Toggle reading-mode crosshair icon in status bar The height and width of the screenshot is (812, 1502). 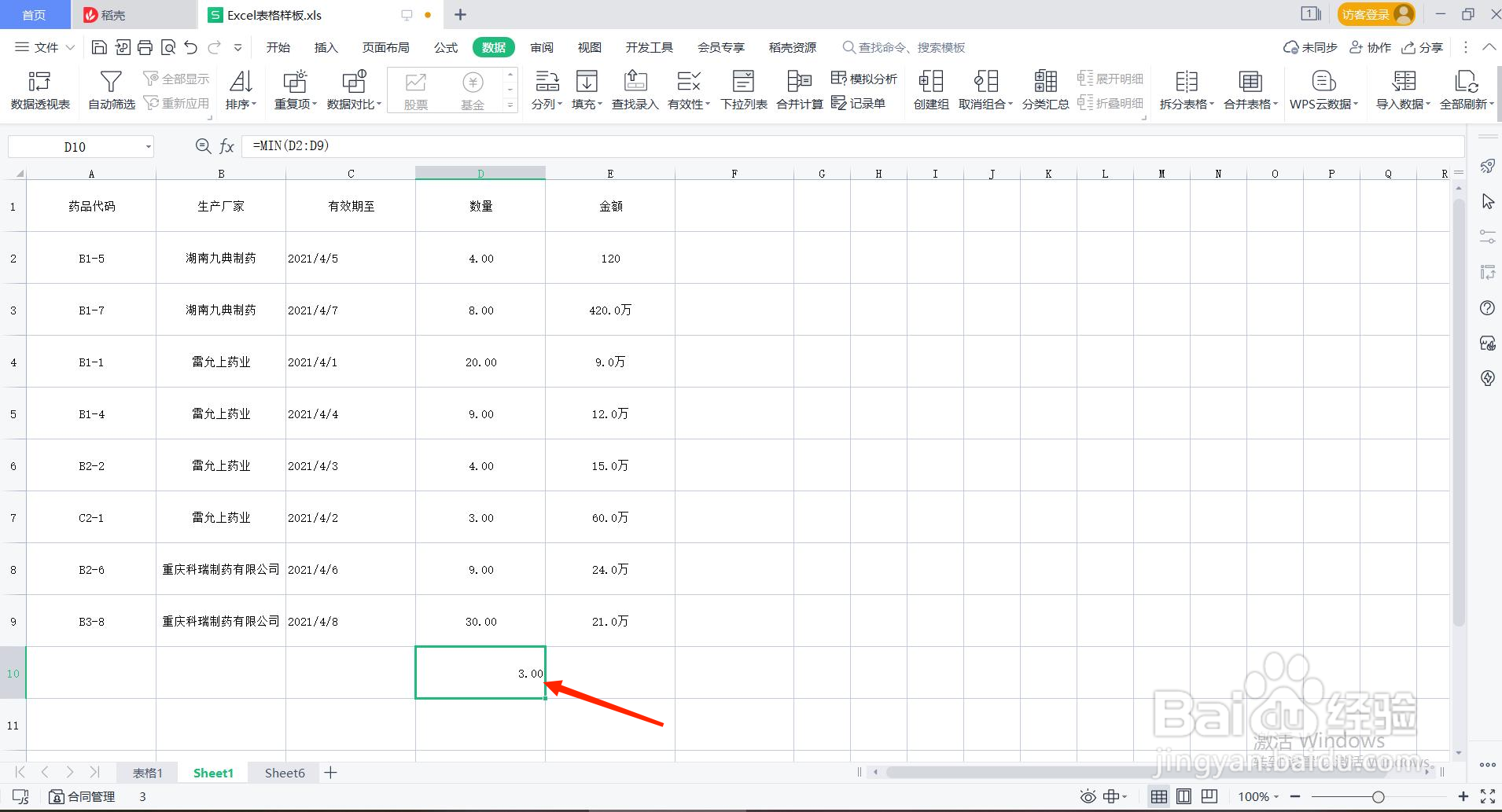[x=1114, y=796]
